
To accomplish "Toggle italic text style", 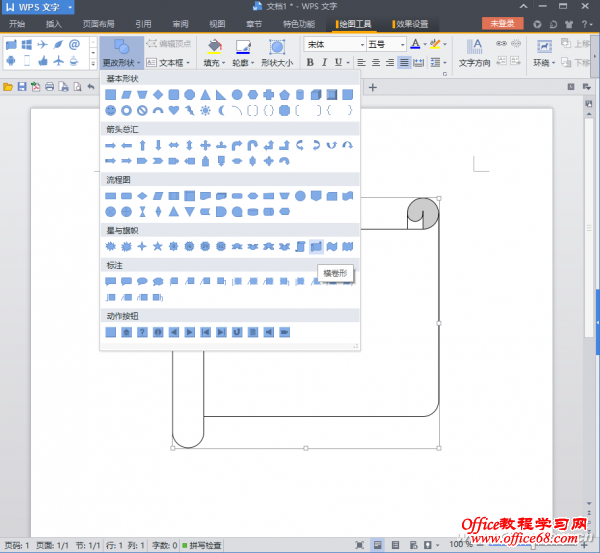I will click(x=325, y=62).
